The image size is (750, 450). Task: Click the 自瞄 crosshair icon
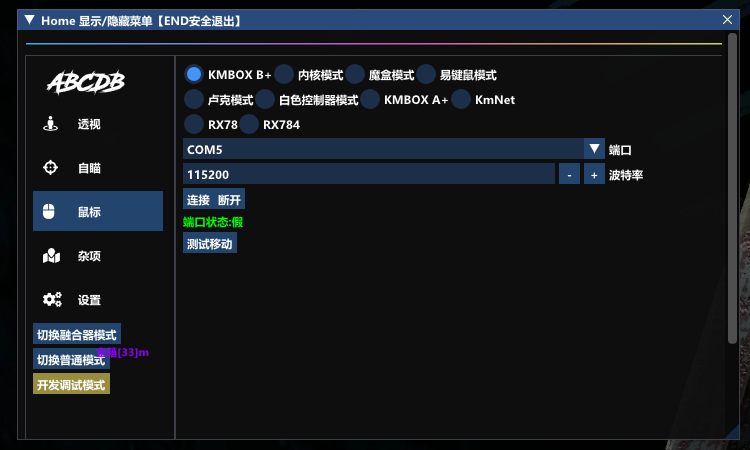pyautogui.click(x=51, y=168)
